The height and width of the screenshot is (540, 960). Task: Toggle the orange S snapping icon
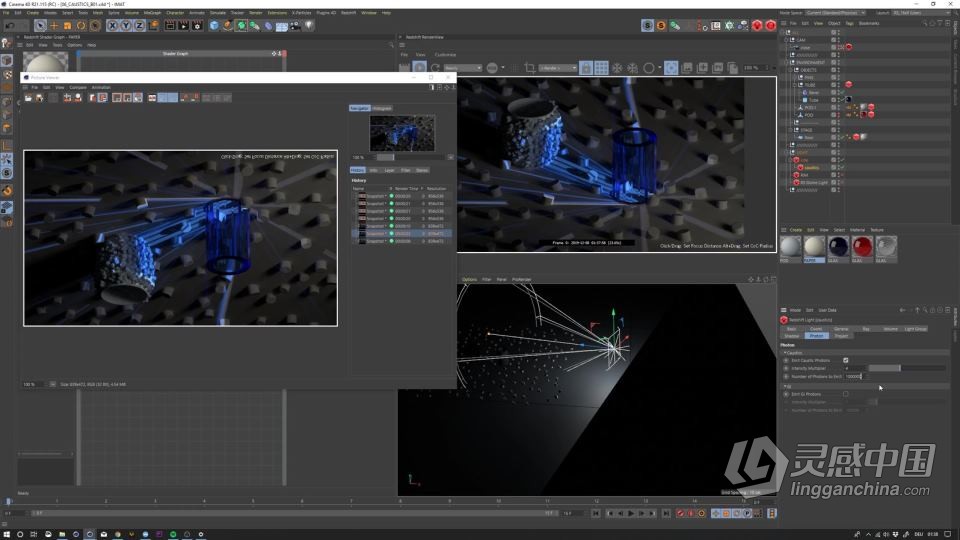pos(661,26)
